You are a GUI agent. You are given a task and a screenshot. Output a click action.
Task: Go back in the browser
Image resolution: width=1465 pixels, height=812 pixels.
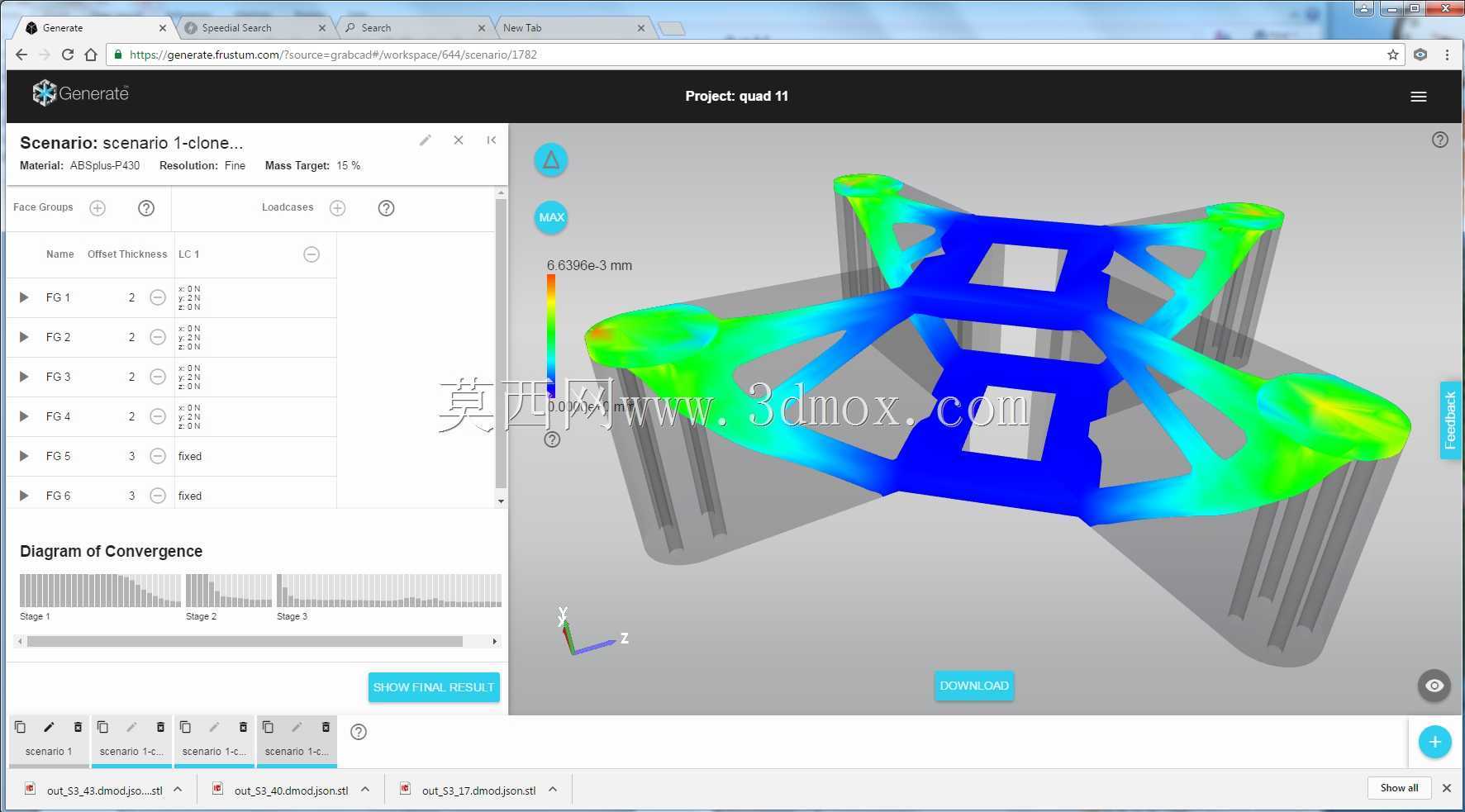pyautogui.click(x=21, y=55)
